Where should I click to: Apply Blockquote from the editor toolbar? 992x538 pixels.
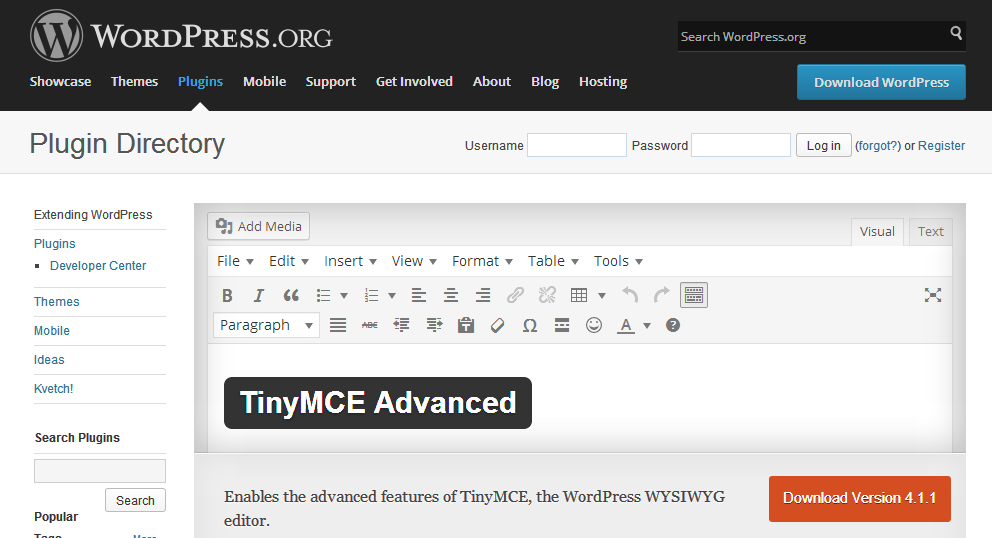291,296
